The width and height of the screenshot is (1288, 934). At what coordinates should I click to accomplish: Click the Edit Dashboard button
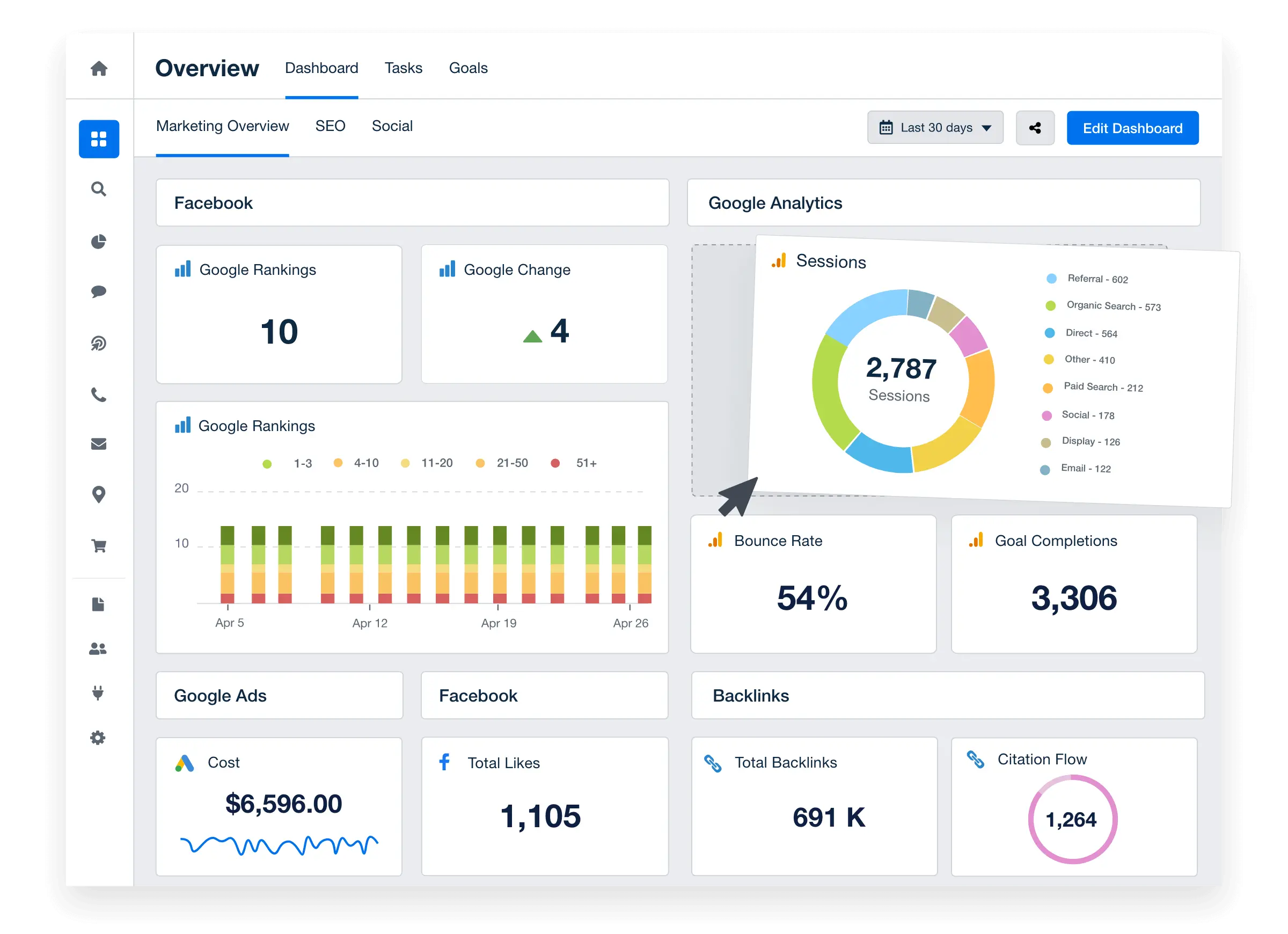click(x=1133, y=128)
